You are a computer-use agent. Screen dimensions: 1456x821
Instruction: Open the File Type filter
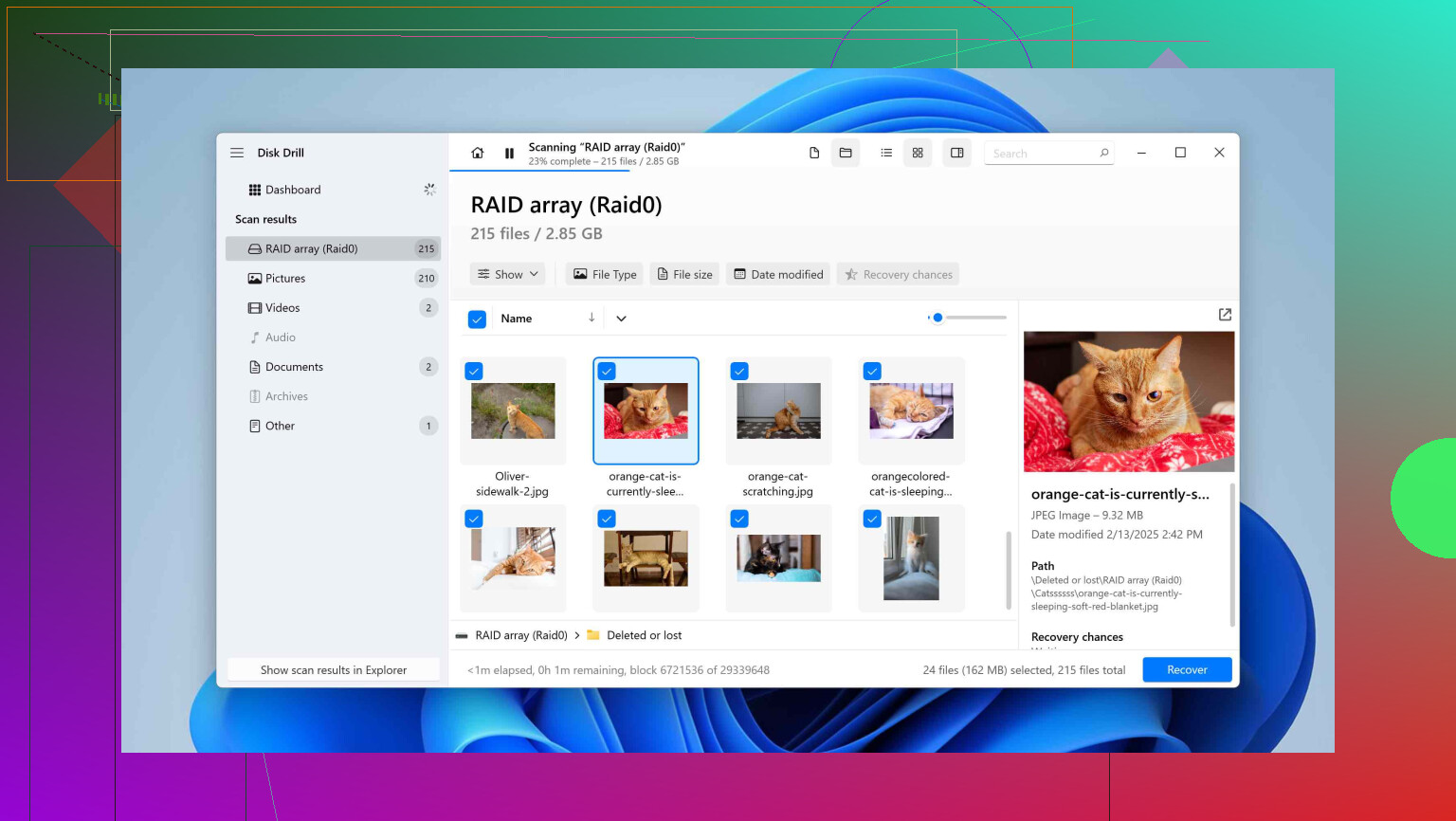[605, 275]
